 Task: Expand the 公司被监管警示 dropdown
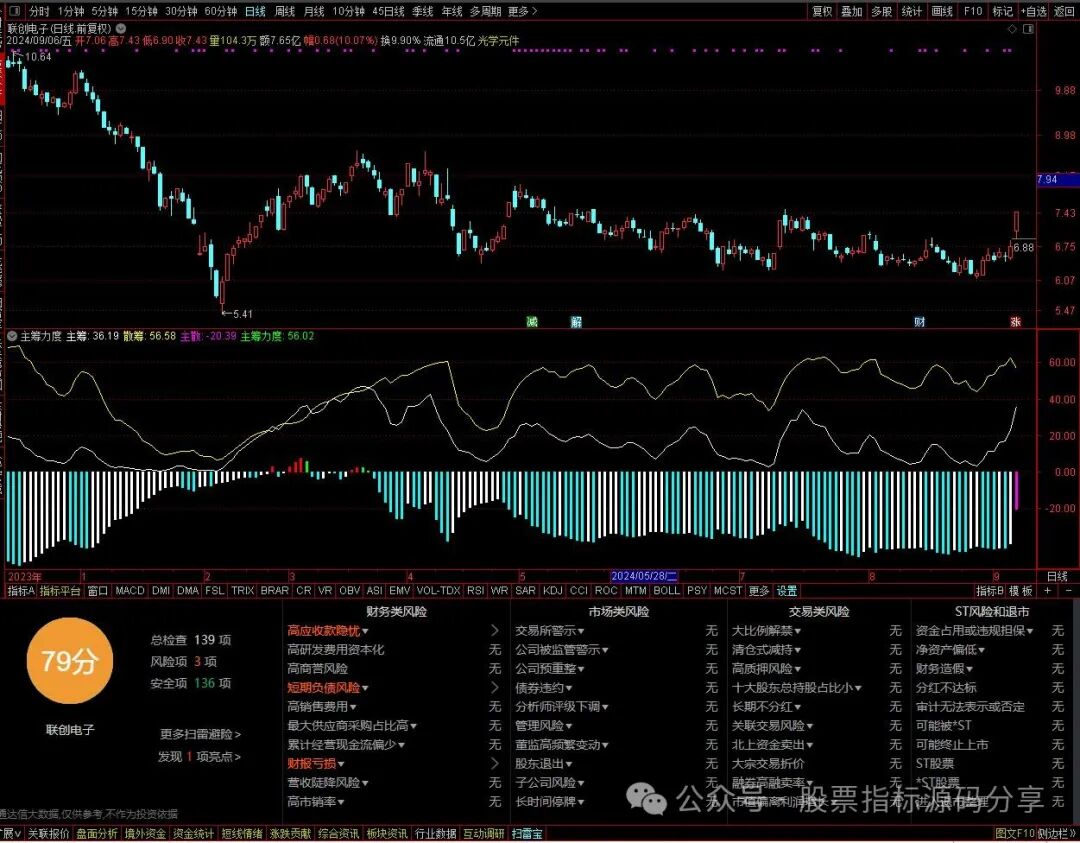605,650
